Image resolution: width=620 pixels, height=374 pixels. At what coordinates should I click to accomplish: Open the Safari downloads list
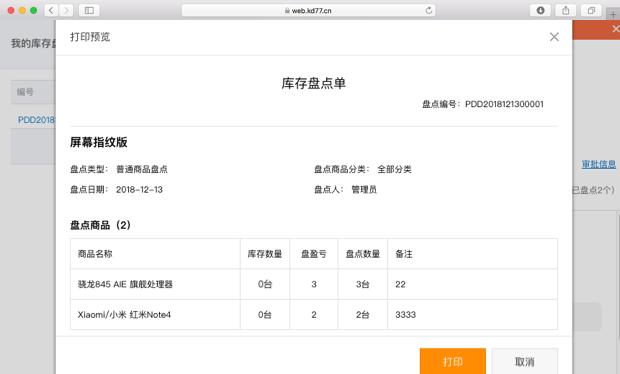(x=541, y=10)
